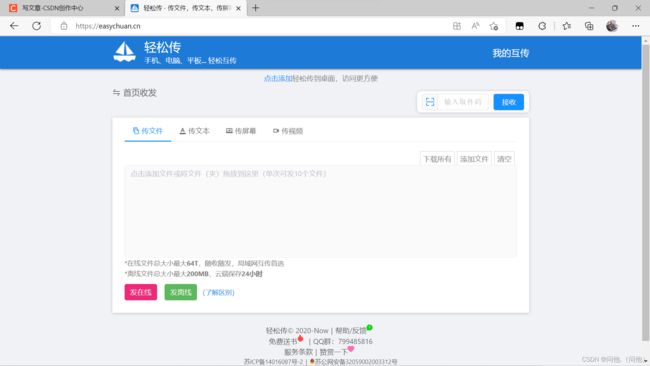
Task: Open the user profile avatar
Action: pos(612,26)
